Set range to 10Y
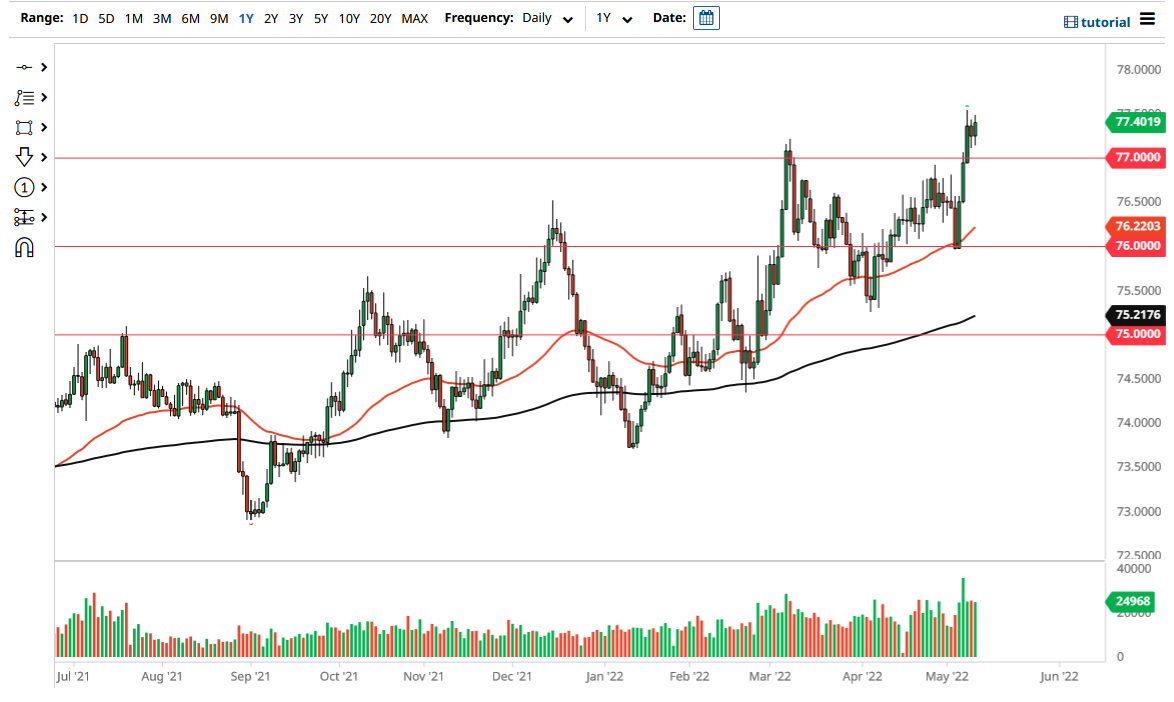The image size is (1174, 702). [349, 18]
